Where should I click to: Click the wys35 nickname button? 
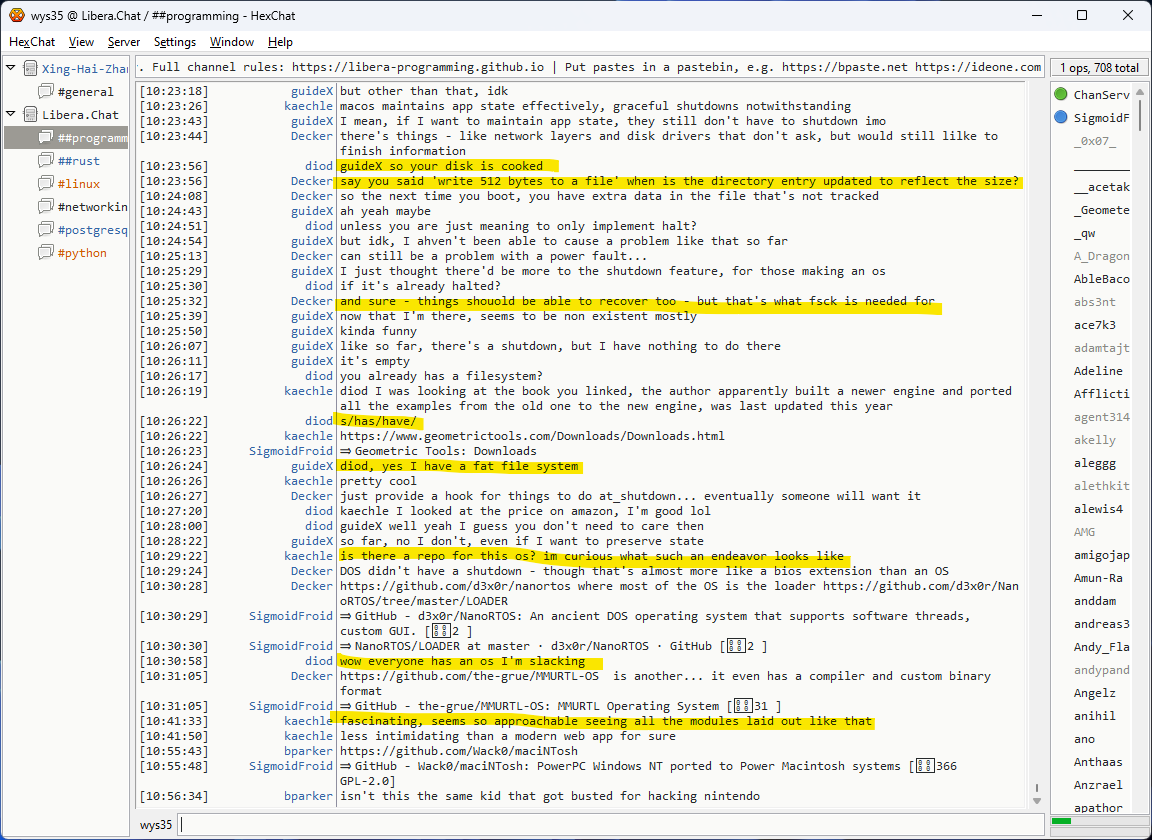(156, 825)
